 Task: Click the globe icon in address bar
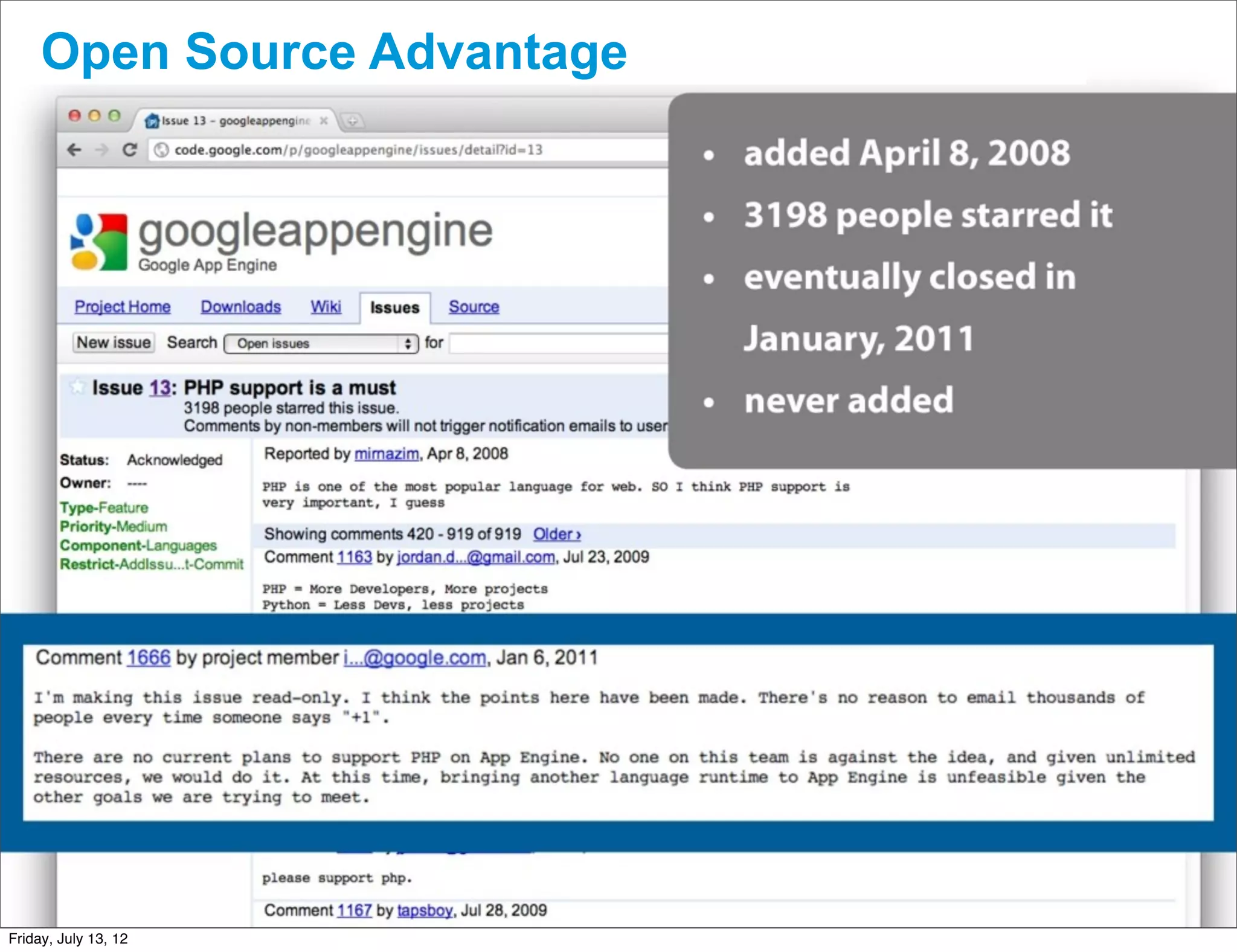161,150
